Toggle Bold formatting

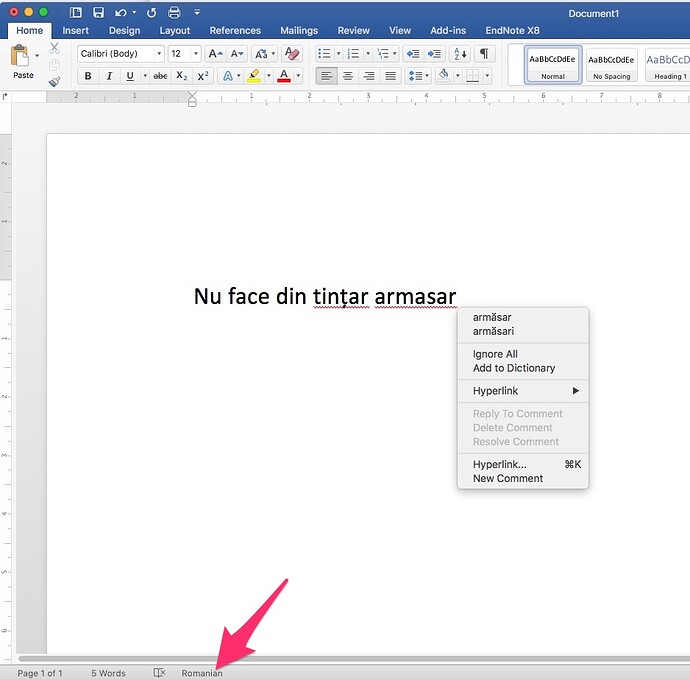pyautogui.click(x=88, y=76)
